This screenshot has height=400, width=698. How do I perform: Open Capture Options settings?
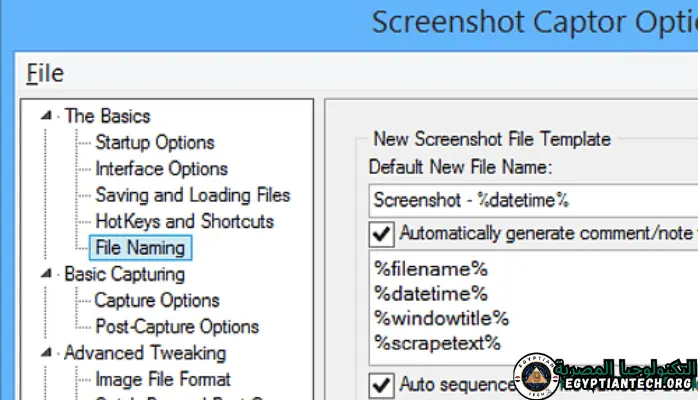(156, 300)
